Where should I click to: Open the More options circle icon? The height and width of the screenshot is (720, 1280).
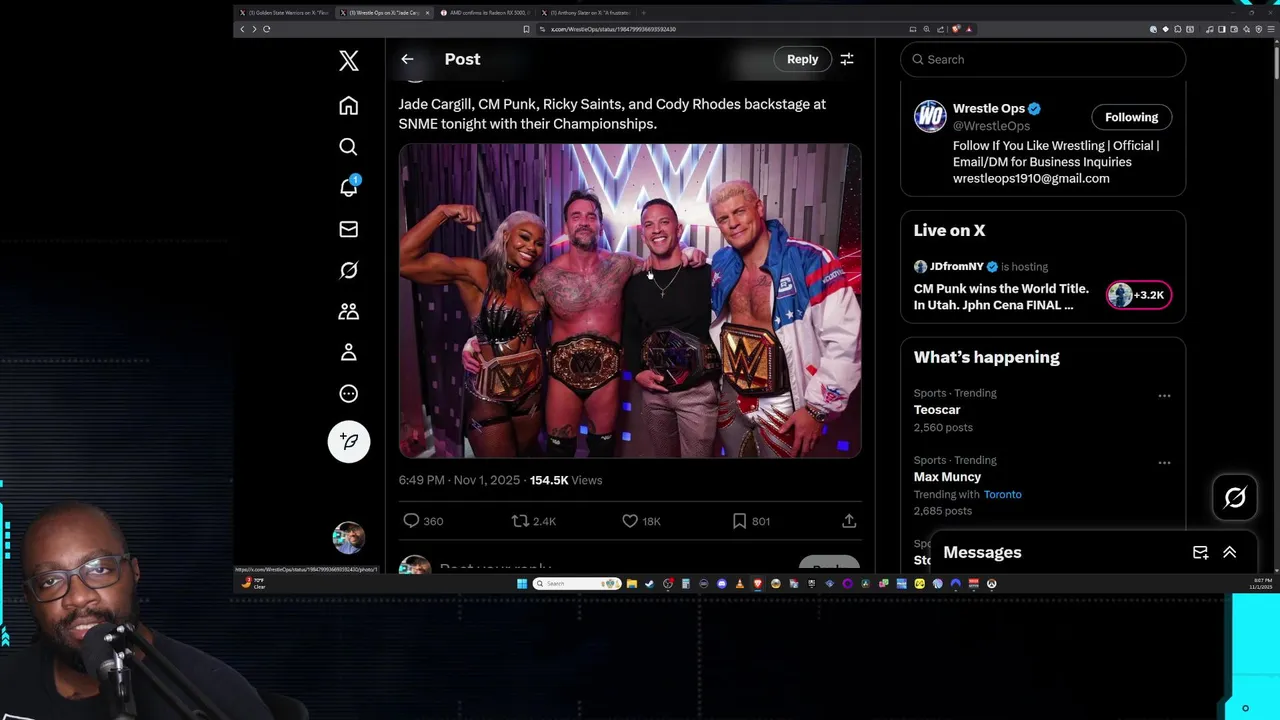point(348,394)
